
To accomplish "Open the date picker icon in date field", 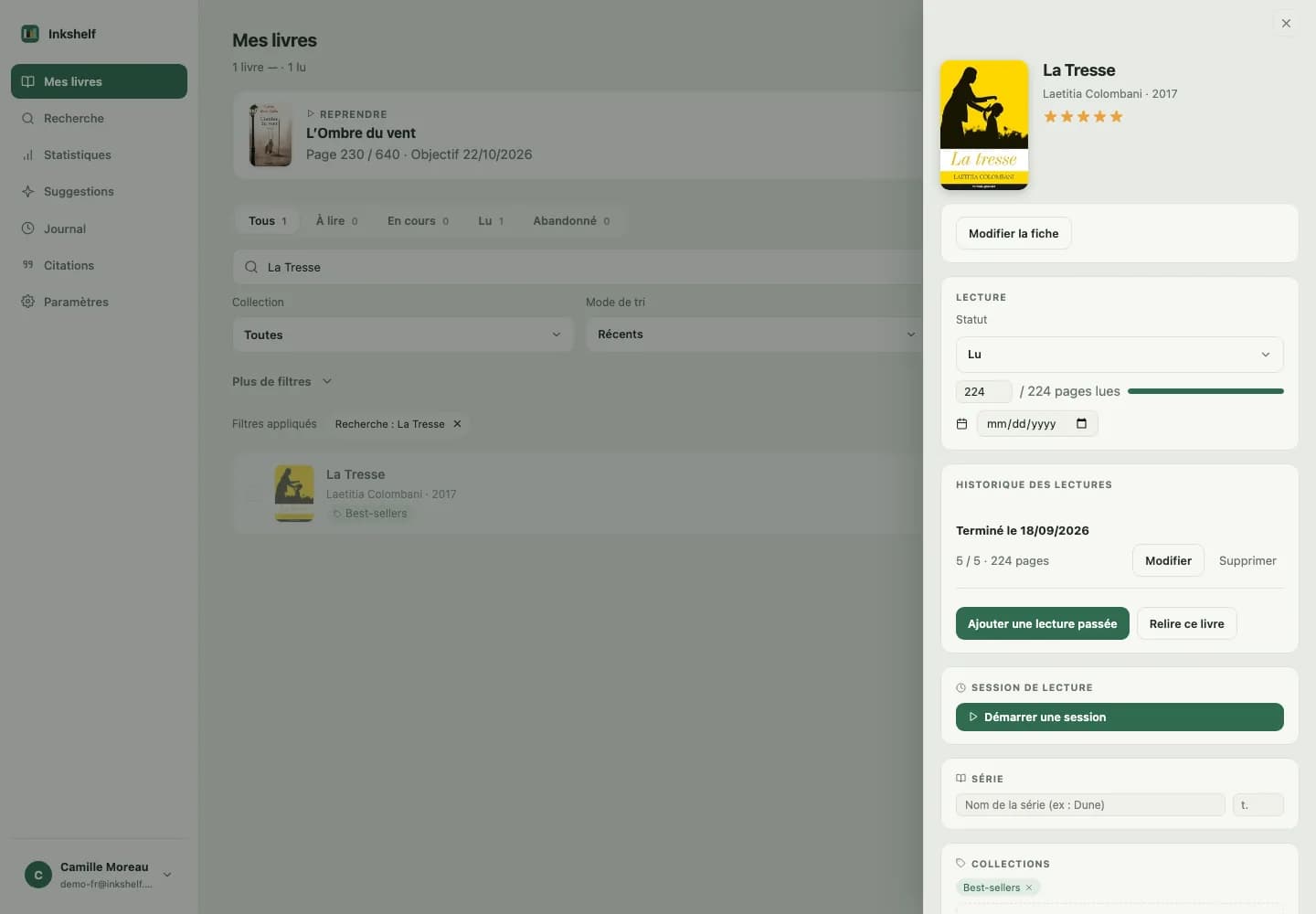I will (1081, 423).
